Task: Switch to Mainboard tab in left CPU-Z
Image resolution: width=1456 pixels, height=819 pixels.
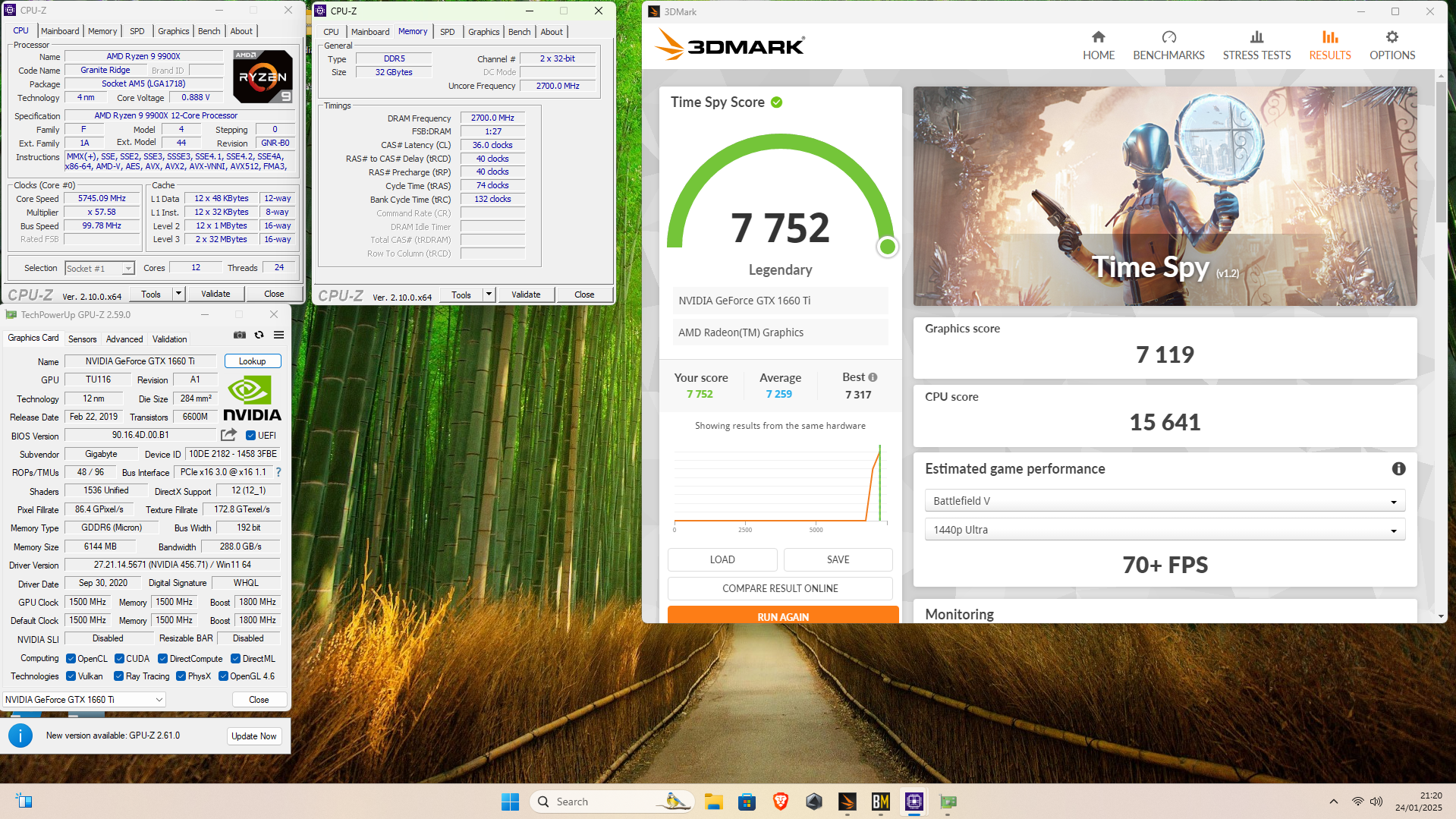Action: click(60, 31)
